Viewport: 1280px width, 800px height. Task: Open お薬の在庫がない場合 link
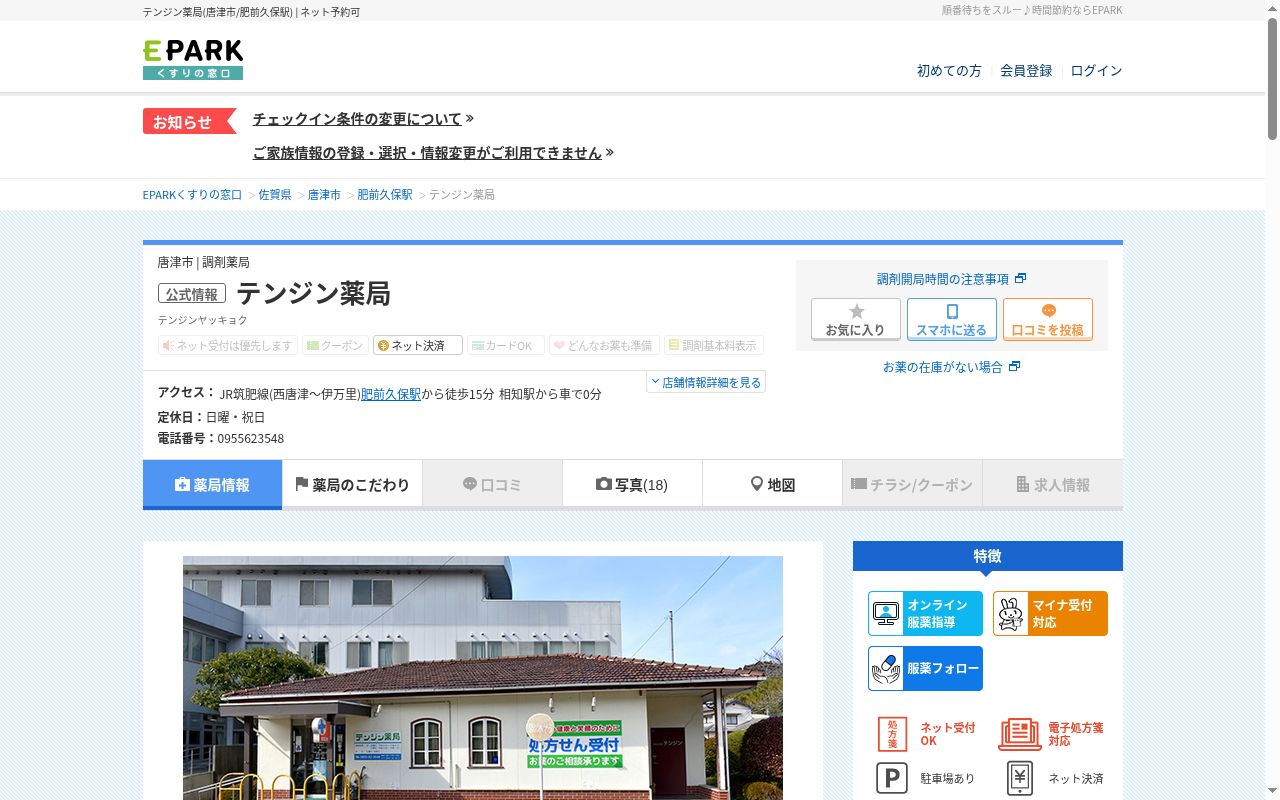pyautogui.click(x=951, y=367)
